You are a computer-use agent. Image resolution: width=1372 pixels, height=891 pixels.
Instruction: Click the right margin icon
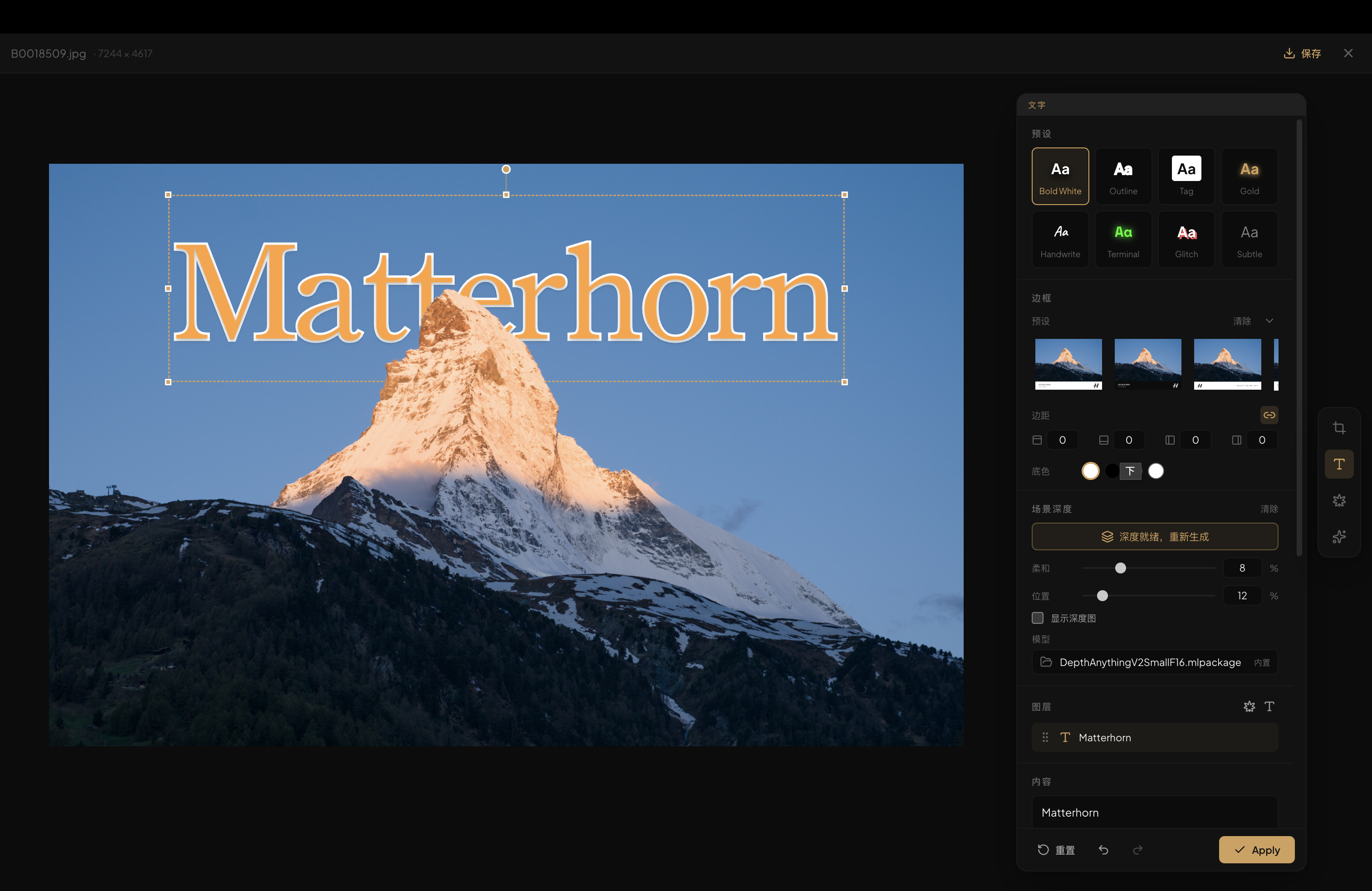coord(1236,440)
